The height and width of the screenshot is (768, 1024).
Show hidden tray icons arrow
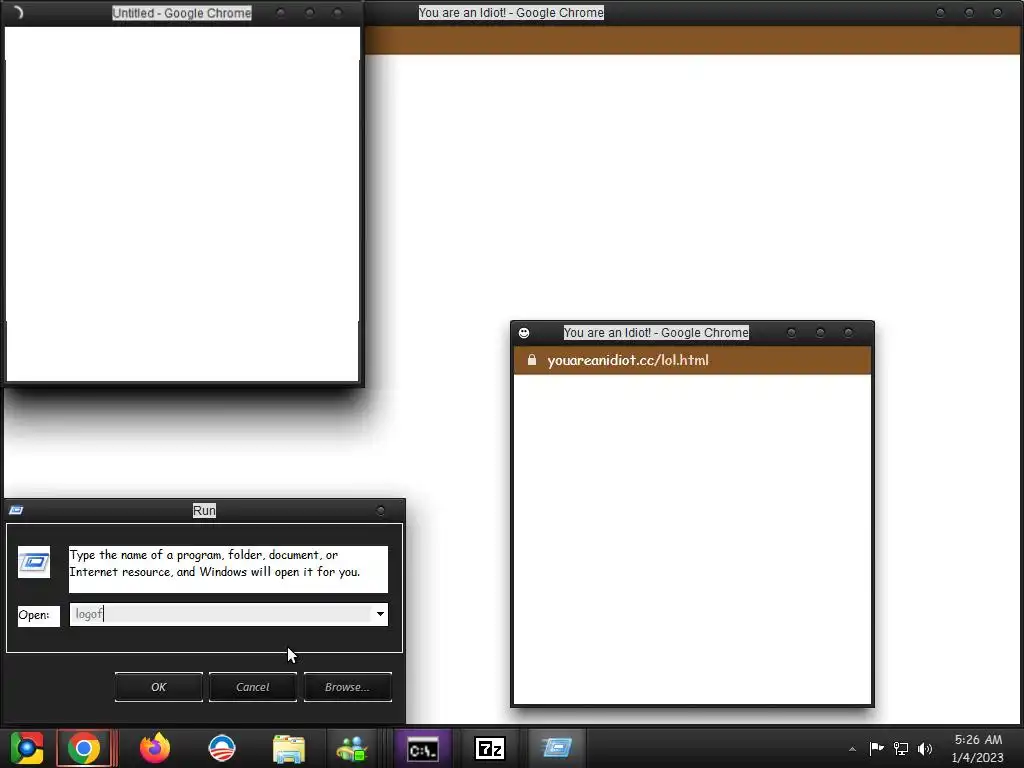click(x=852, y=749)
